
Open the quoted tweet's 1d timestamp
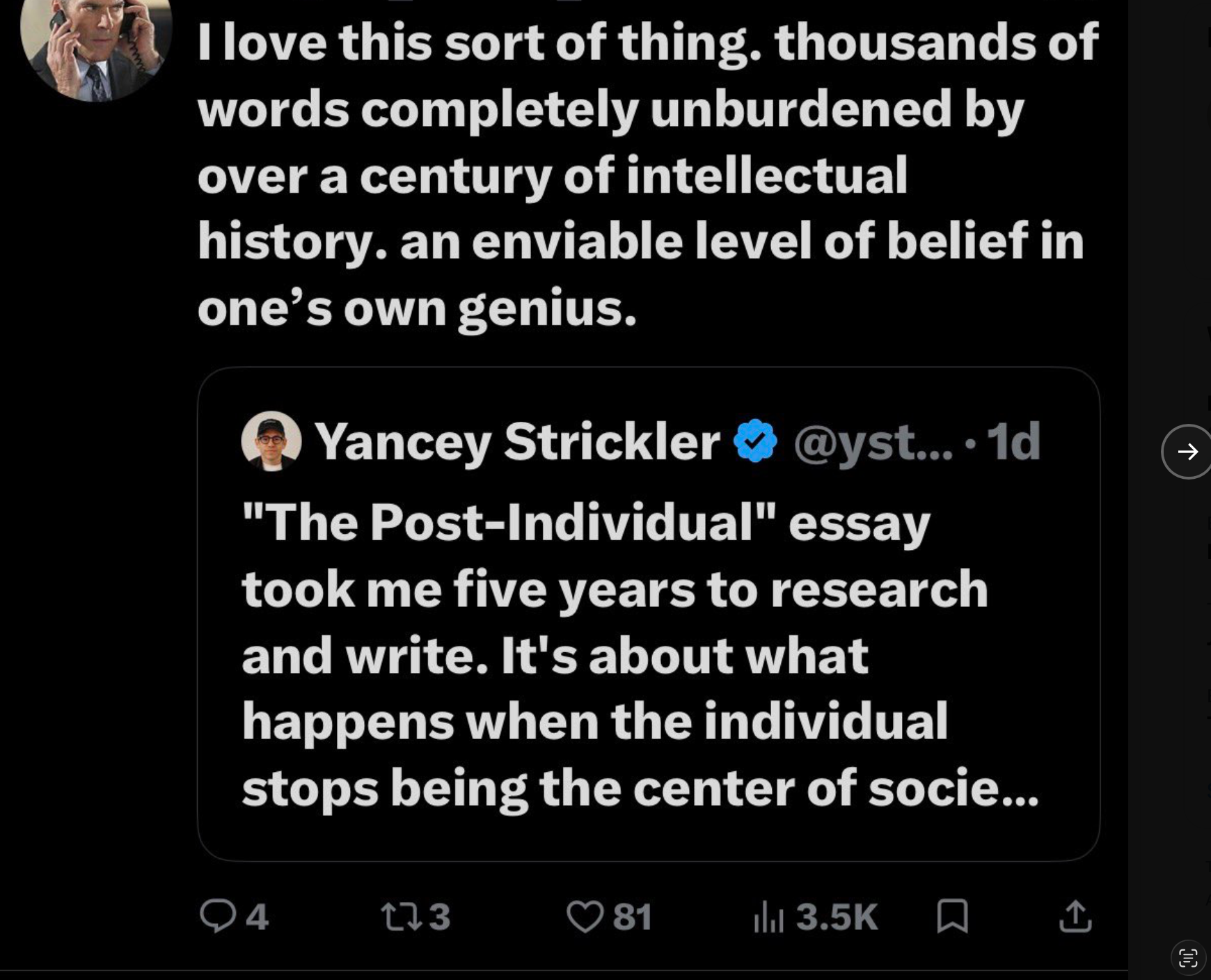[1013, 441]
